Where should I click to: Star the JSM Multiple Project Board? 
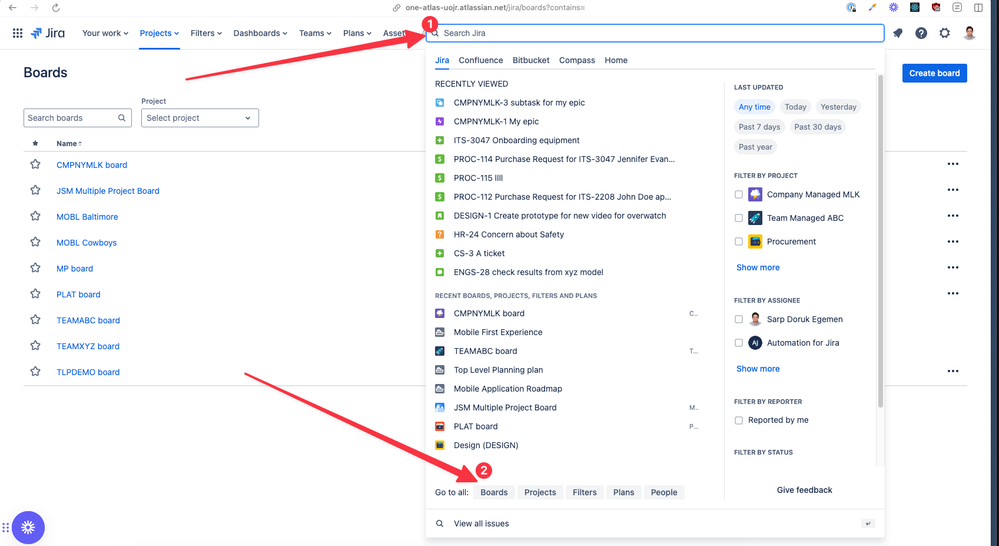[x=35, y=190]
